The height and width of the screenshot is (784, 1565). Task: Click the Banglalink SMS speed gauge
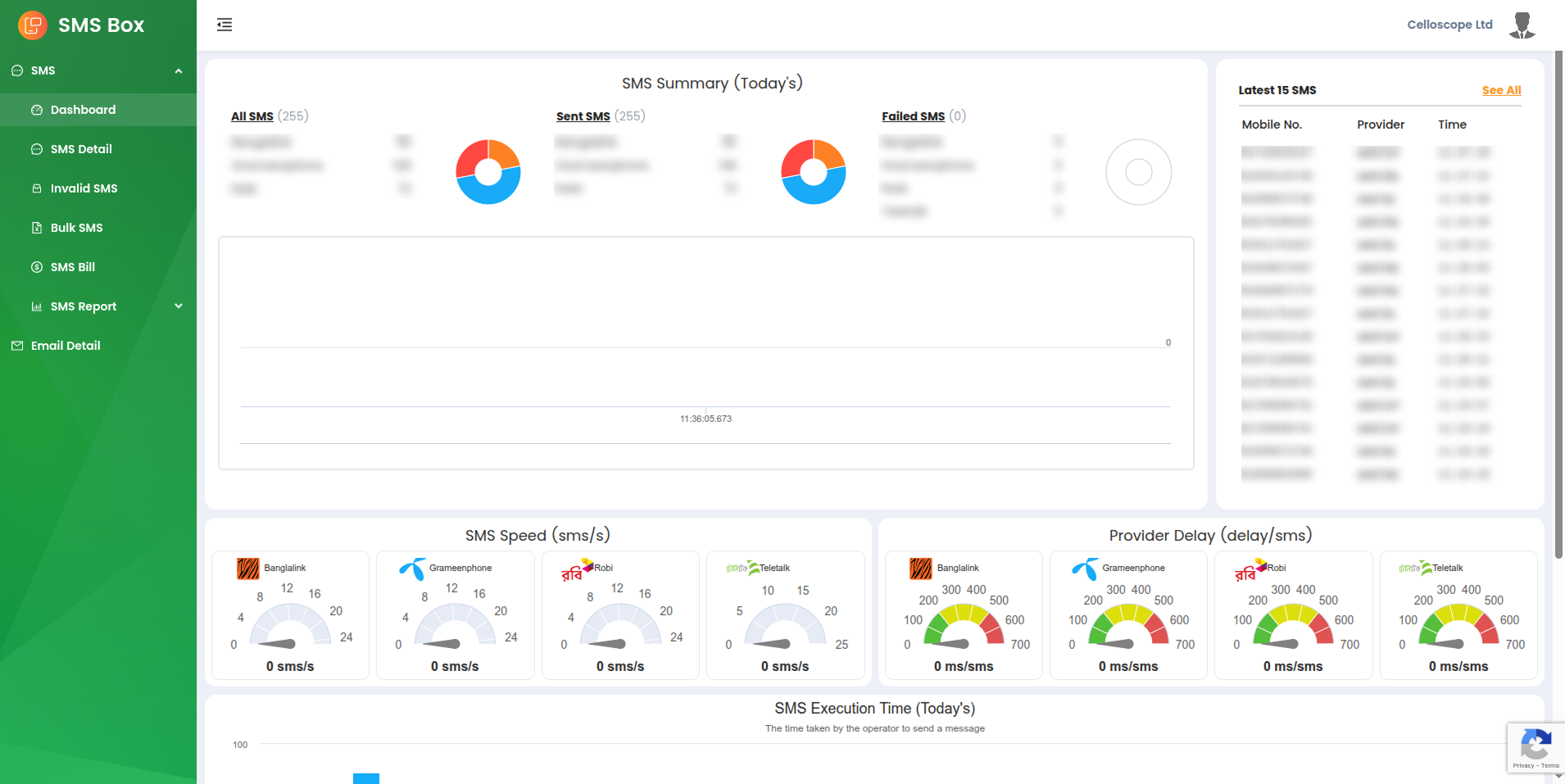289,627
